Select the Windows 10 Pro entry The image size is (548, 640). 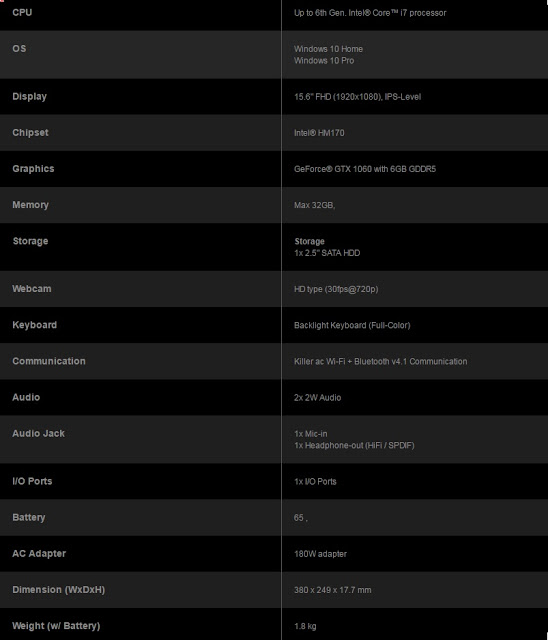point(324,61)
